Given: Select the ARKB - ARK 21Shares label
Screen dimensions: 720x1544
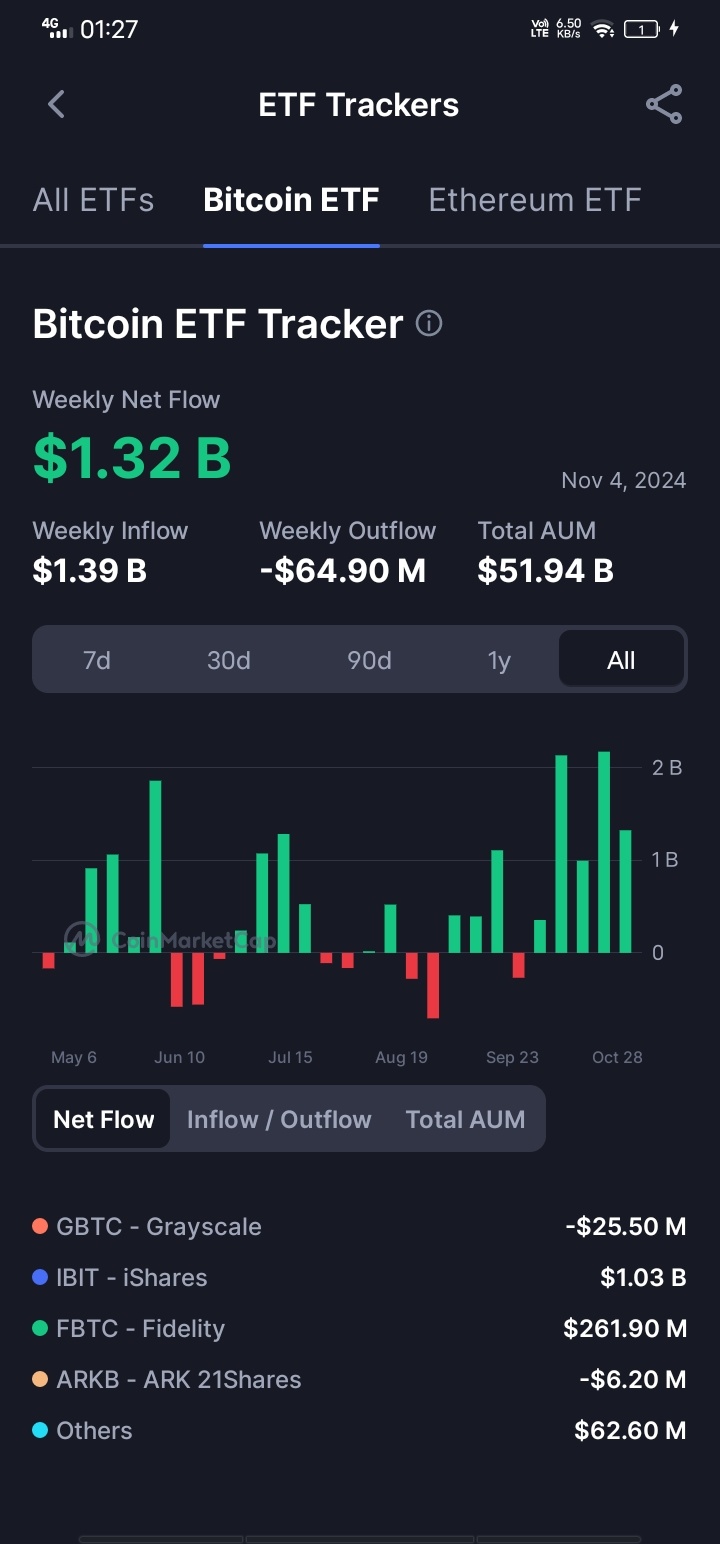Looking at the screenshot, I should (179, 1380).
